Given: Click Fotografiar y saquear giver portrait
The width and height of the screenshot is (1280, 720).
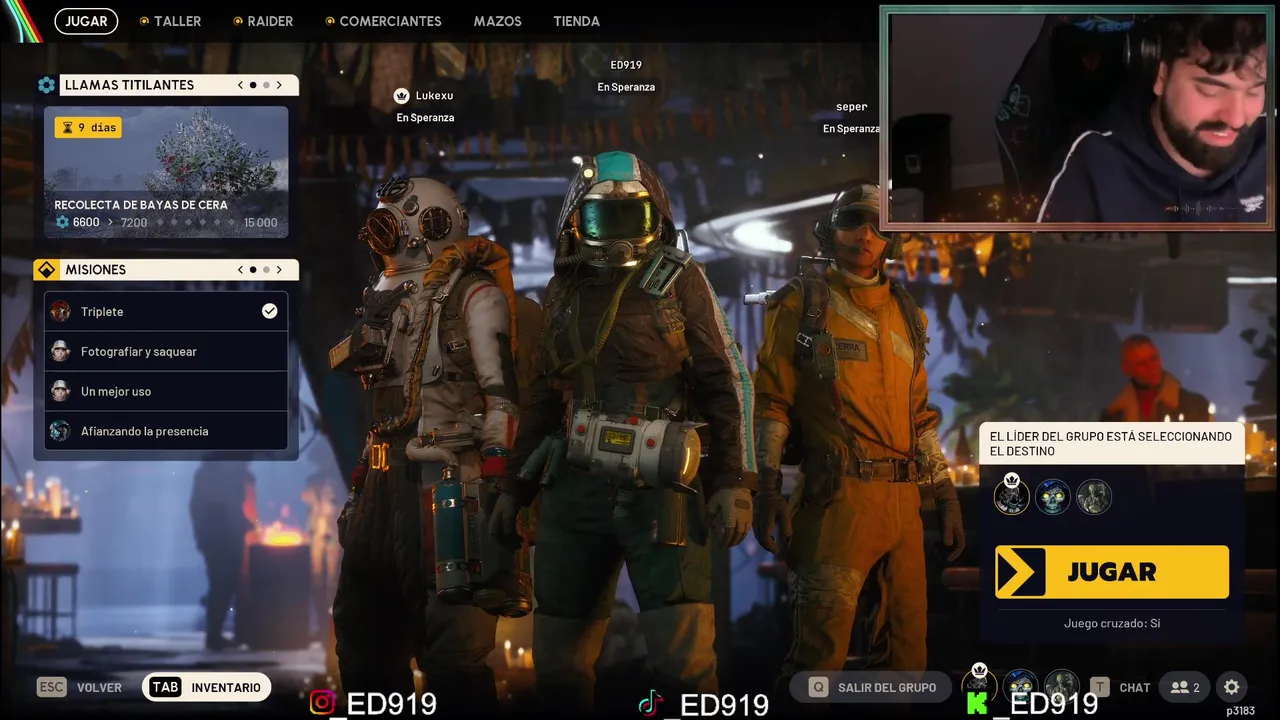Looking at the screenshot, I should point(61,351).
